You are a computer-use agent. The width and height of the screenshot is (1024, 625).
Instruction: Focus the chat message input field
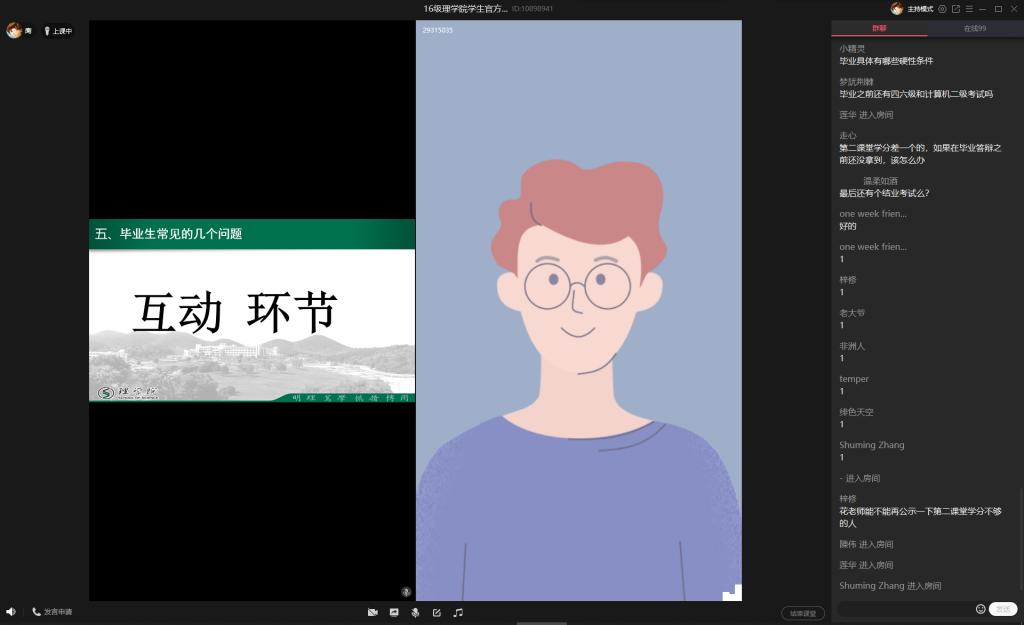[905, 609]
